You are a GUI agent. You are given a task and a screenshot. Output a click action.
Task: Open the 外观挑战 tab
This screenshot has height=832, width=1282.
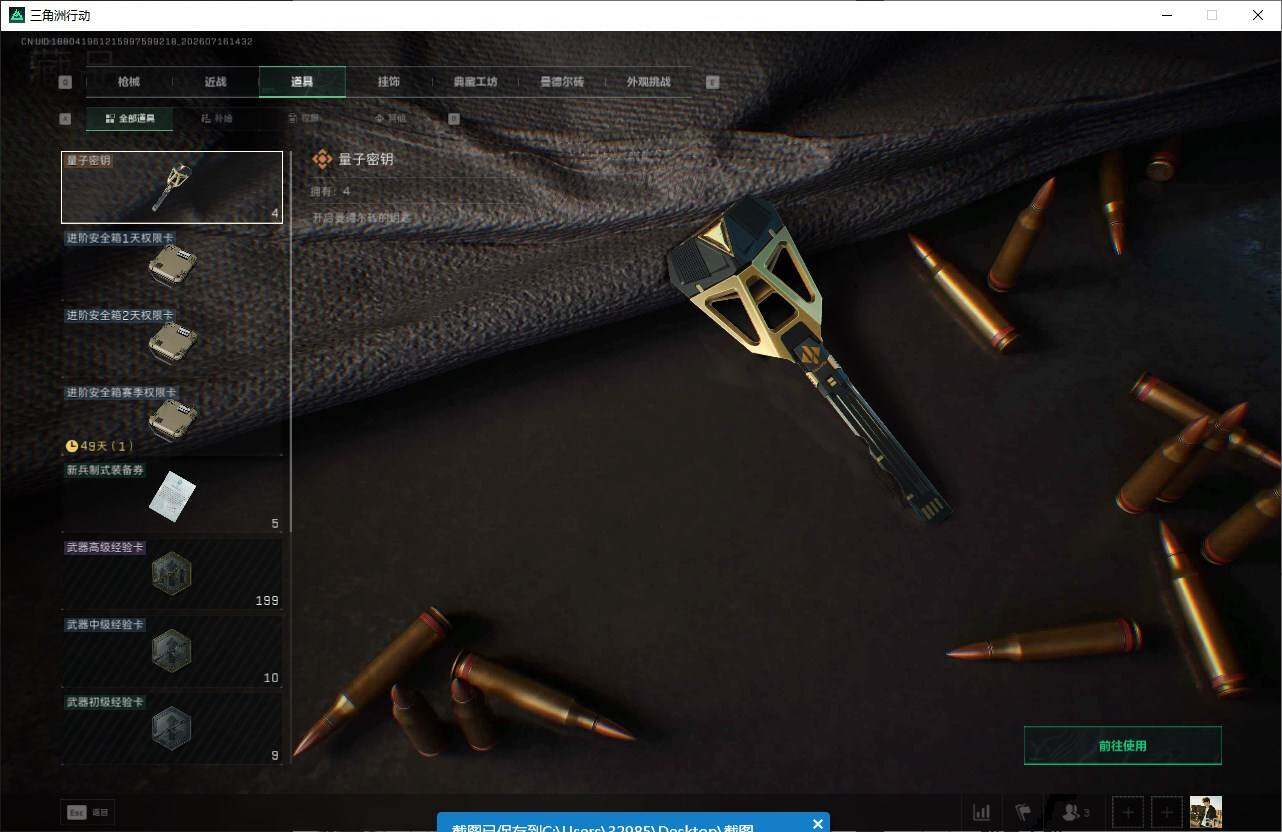(x=648, y=82)
